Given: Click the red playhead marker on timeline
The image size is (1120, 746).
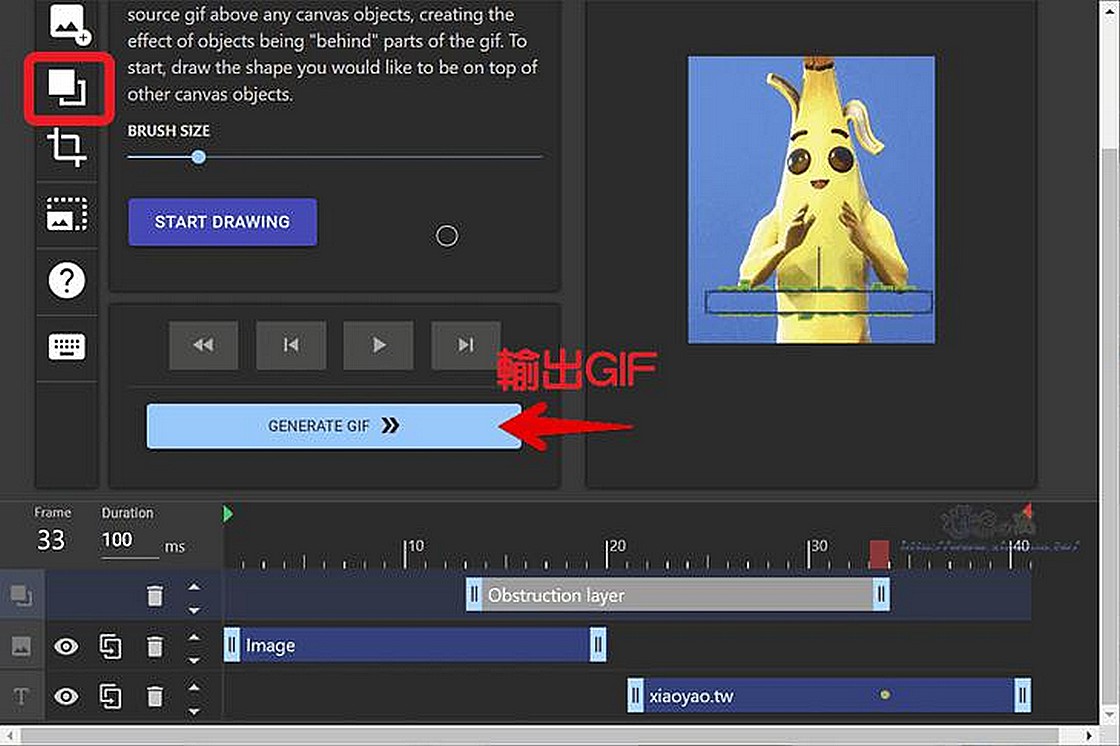Looking at the screenshot, I should click(879, 554).
